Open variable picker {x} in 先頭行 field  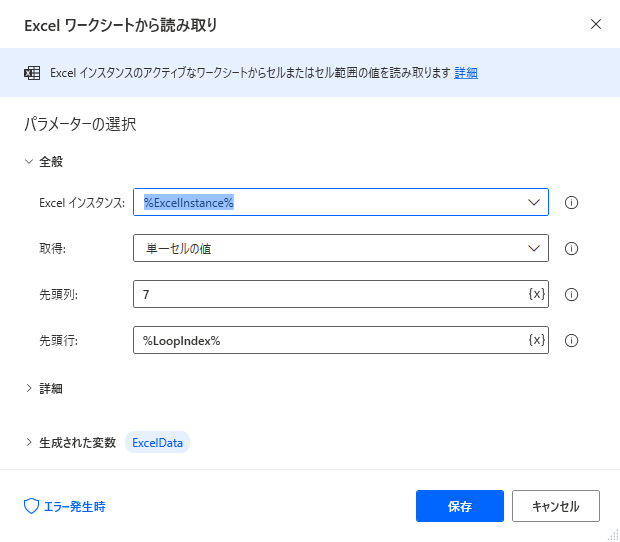(537, 340)
